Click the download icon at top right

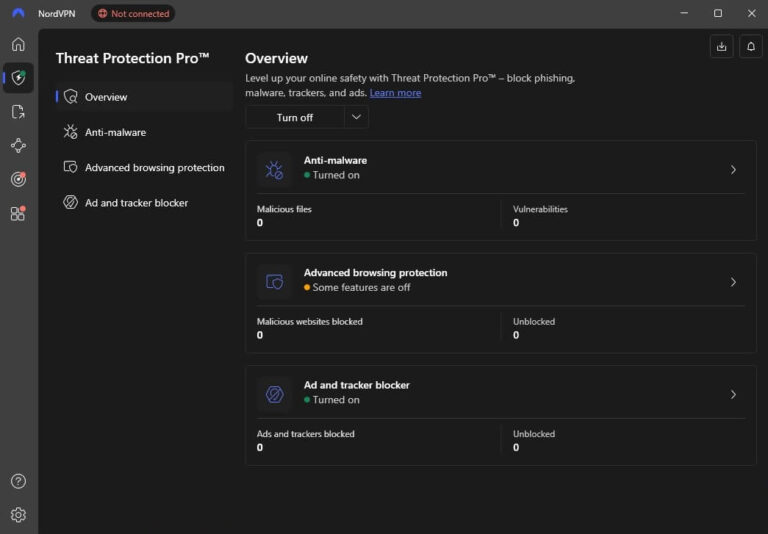pos(721,47)
